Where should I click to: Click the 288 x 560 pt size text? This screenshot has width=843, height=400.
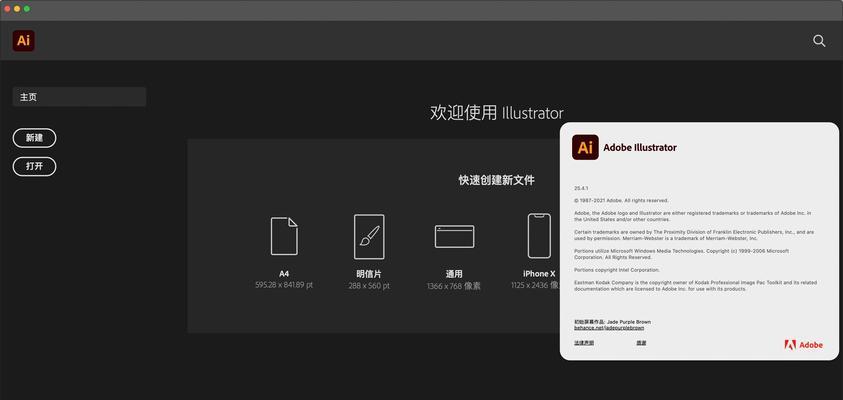coord(369,286)
